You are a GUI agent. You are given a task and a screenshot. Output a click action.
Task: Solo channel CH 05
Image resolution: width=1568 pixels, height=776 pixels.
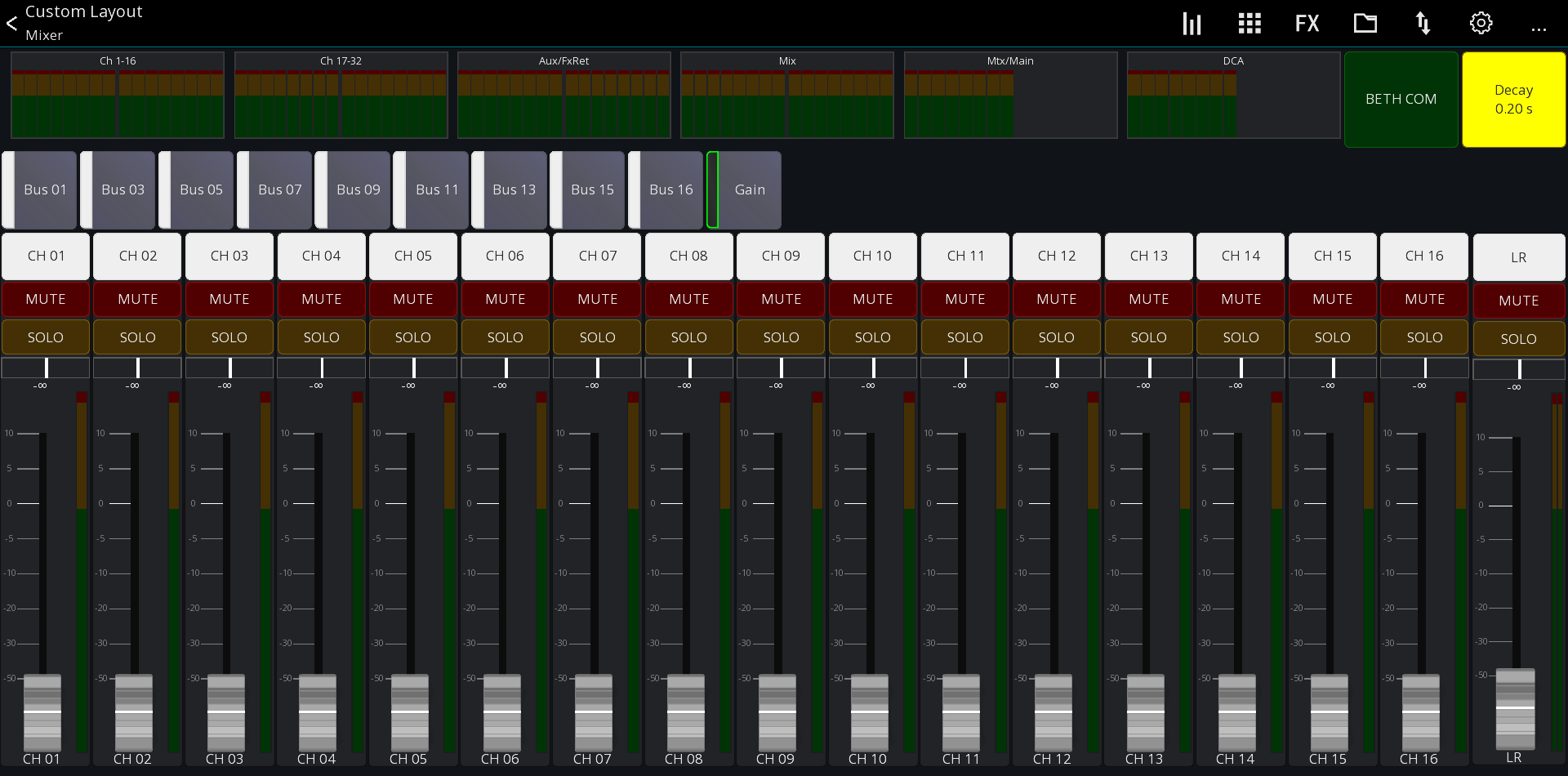413,337
